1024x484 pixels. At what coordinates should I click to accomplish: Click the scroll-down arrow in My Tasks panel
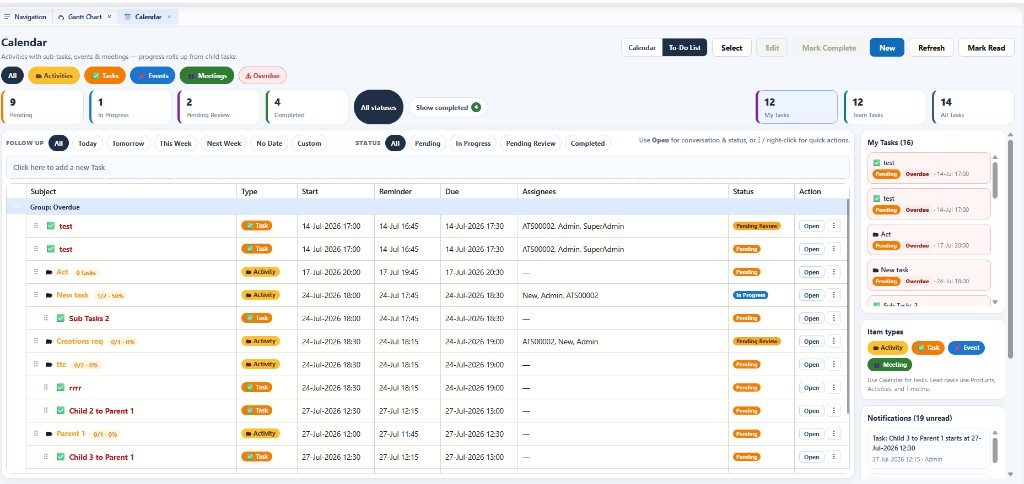coord(995,302)
